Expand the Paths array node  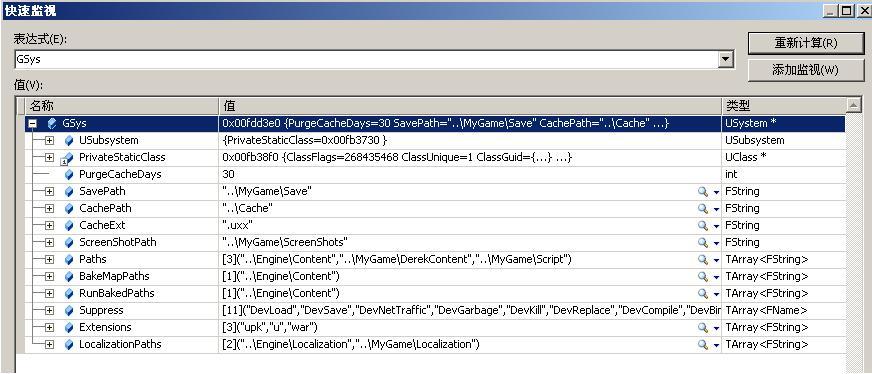tap(49, 260)
